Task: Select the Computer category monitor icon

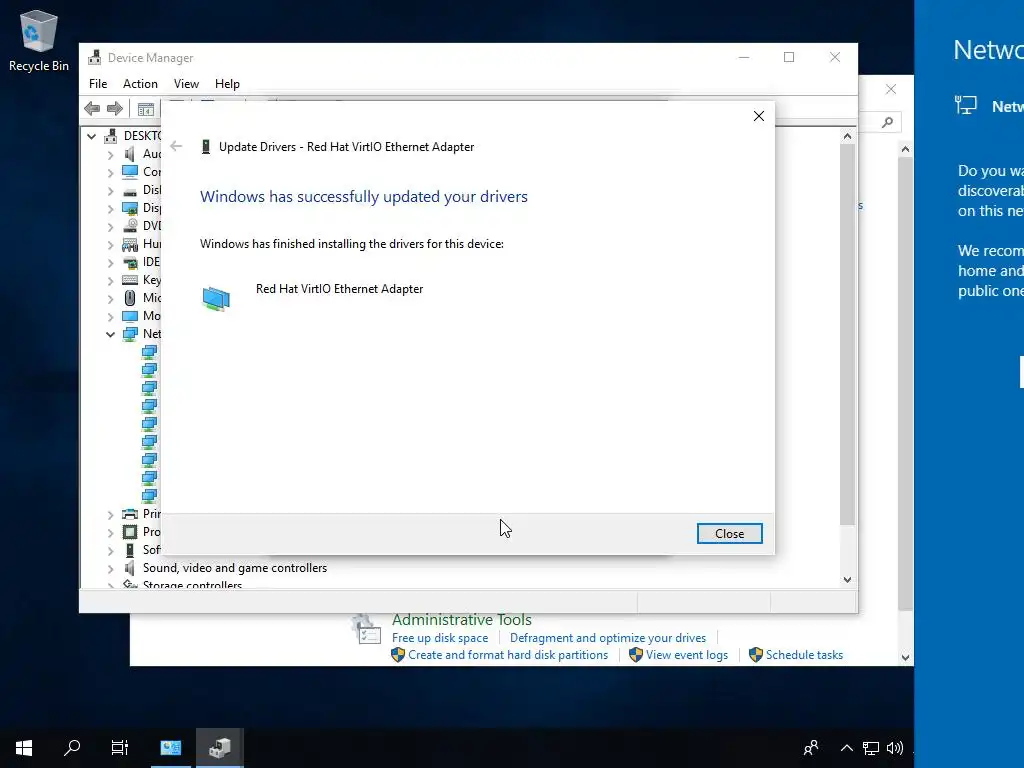Action: (130, 172)
